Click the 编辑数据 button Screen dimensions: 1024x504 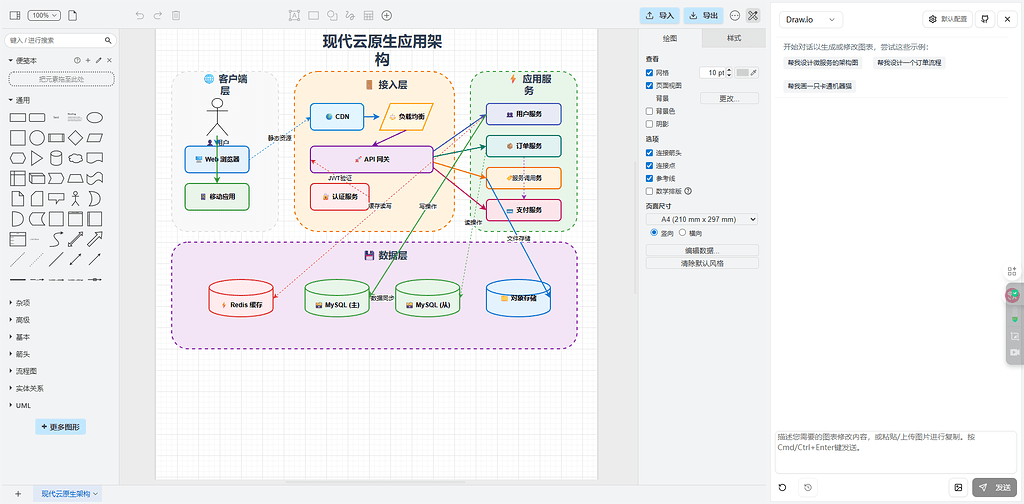click(x=702, y=251)
